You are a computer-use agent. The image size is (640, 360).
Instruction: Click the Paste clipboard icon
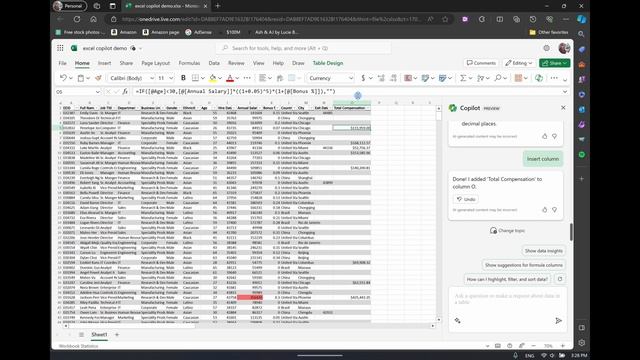point(81,78)
